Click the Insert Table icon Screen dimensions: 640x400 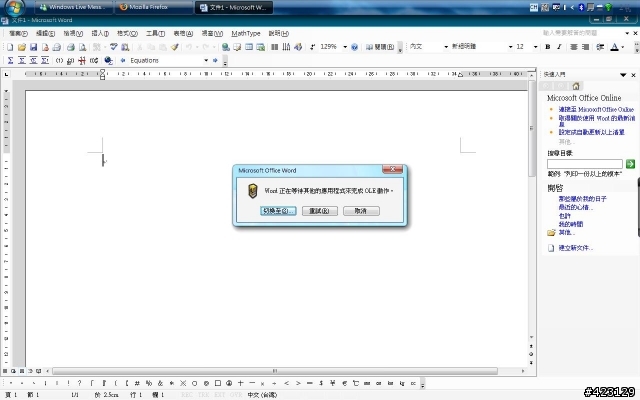[249, 47]
